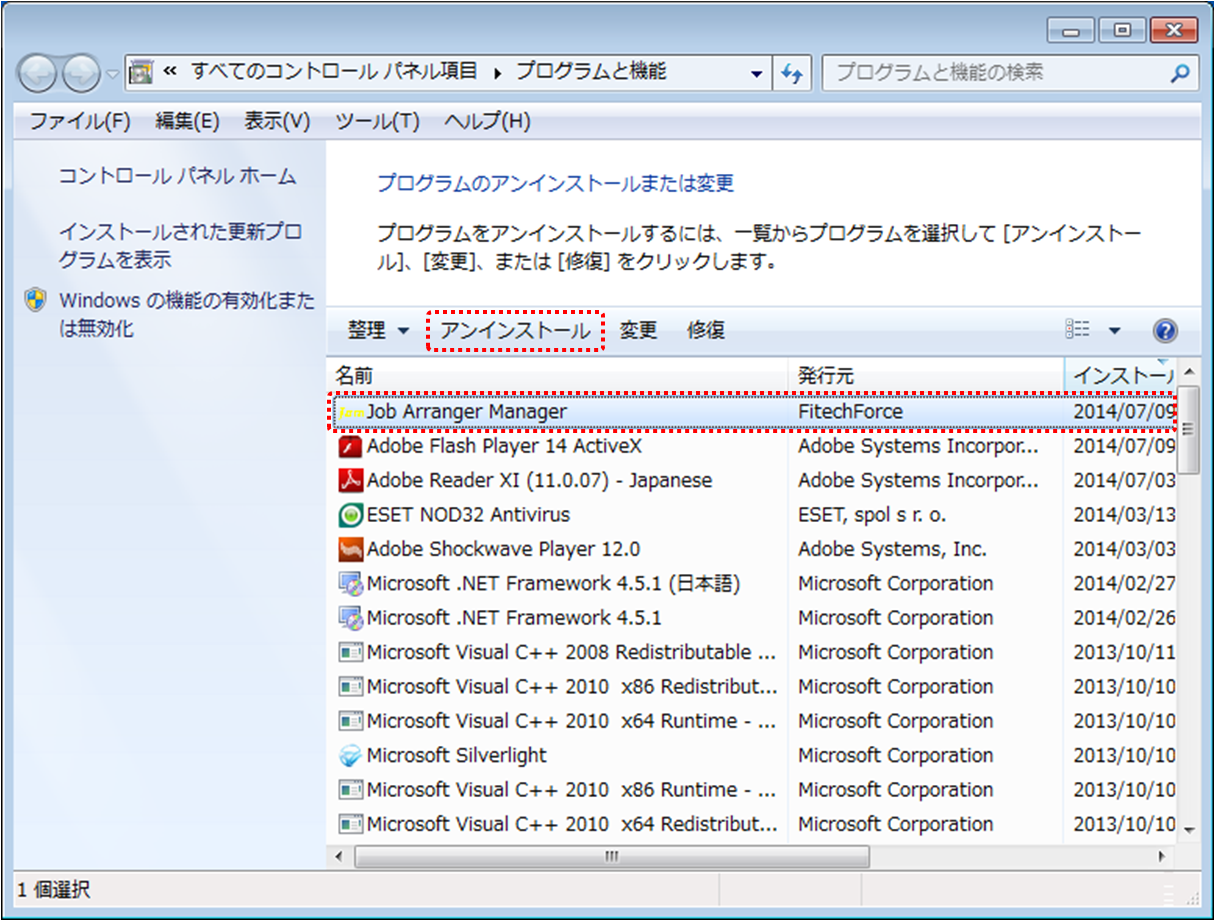1215x921 pixels.
Task: Click the search magnifier icon
Action: click(x=1180, y=73)
